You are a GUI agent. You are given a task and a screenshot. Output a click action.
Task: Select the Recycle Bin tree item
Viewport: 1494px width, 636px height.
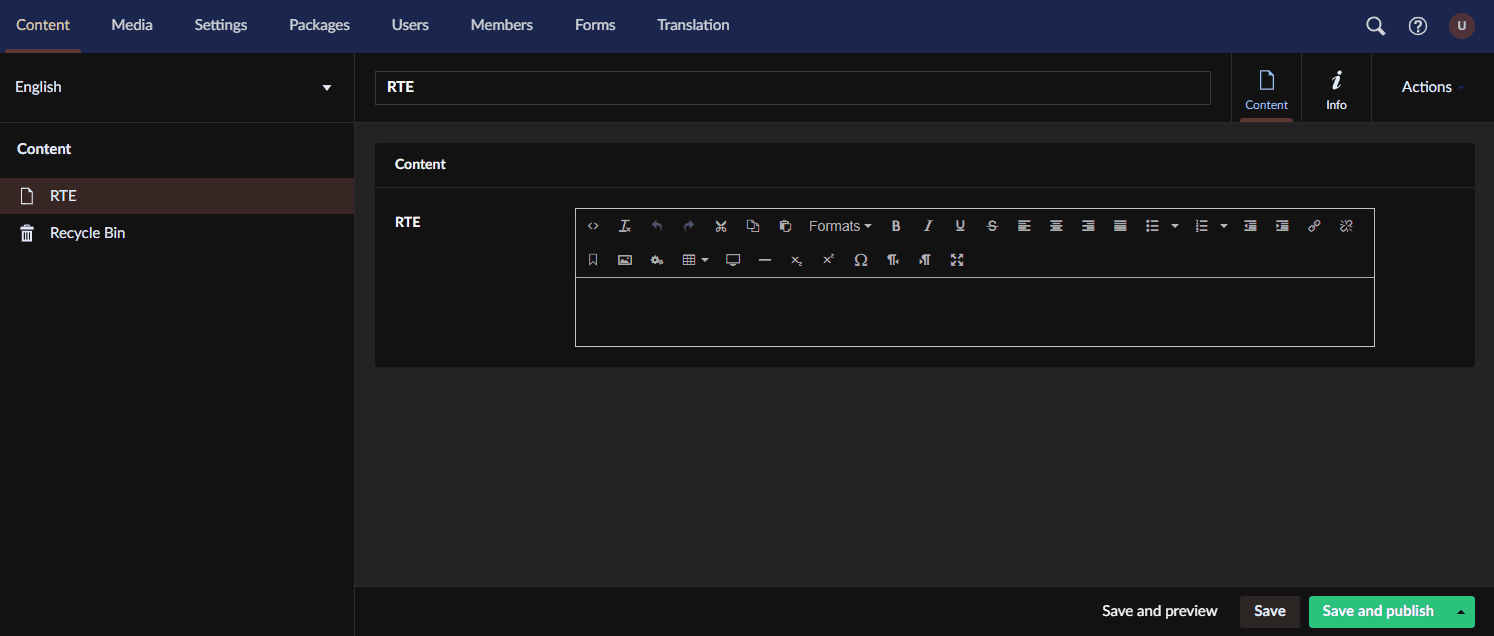point(87,232)
